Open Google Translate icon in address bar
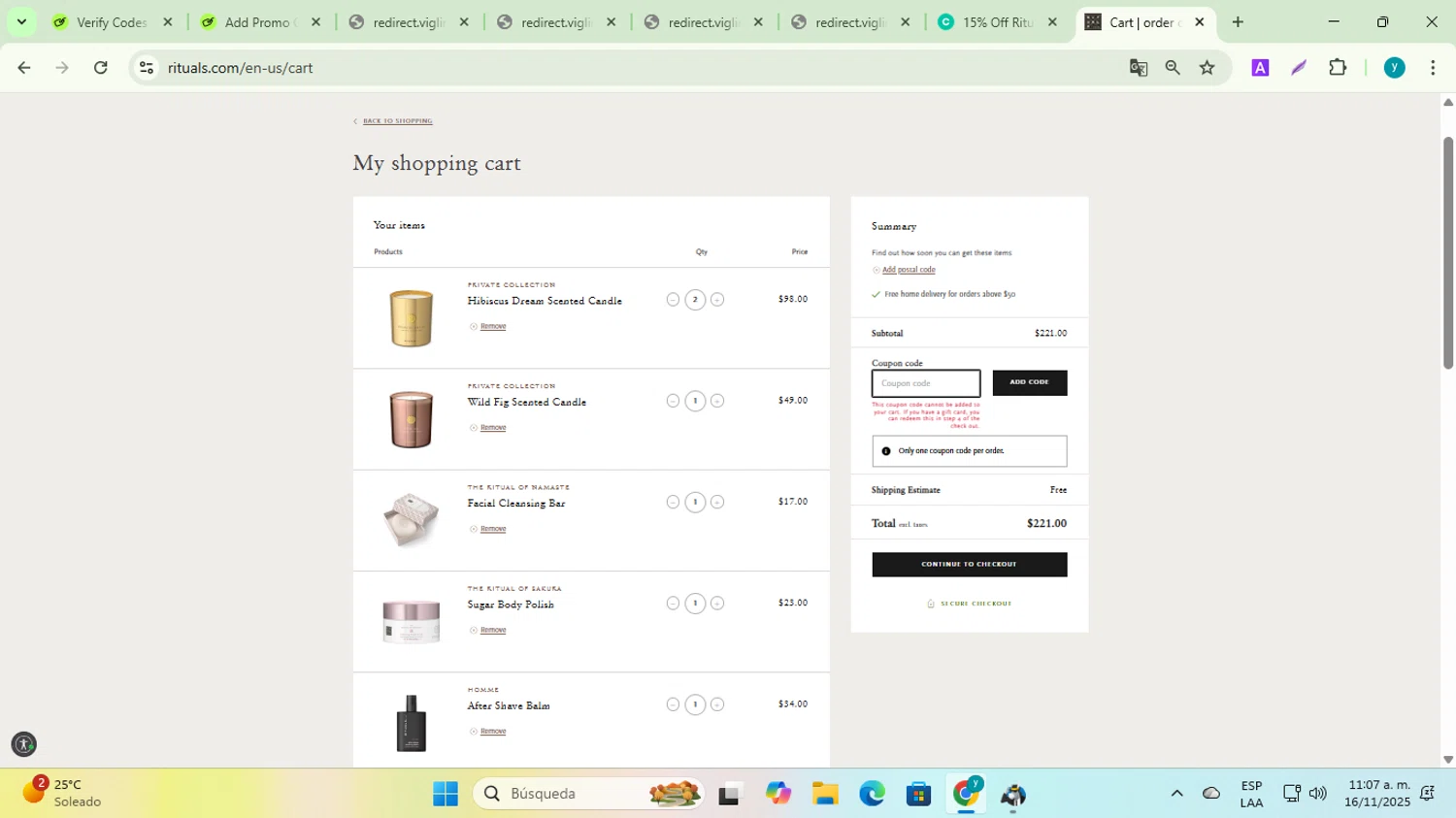The height and width of the screenshot is (818, 1456). point(1139,67)
